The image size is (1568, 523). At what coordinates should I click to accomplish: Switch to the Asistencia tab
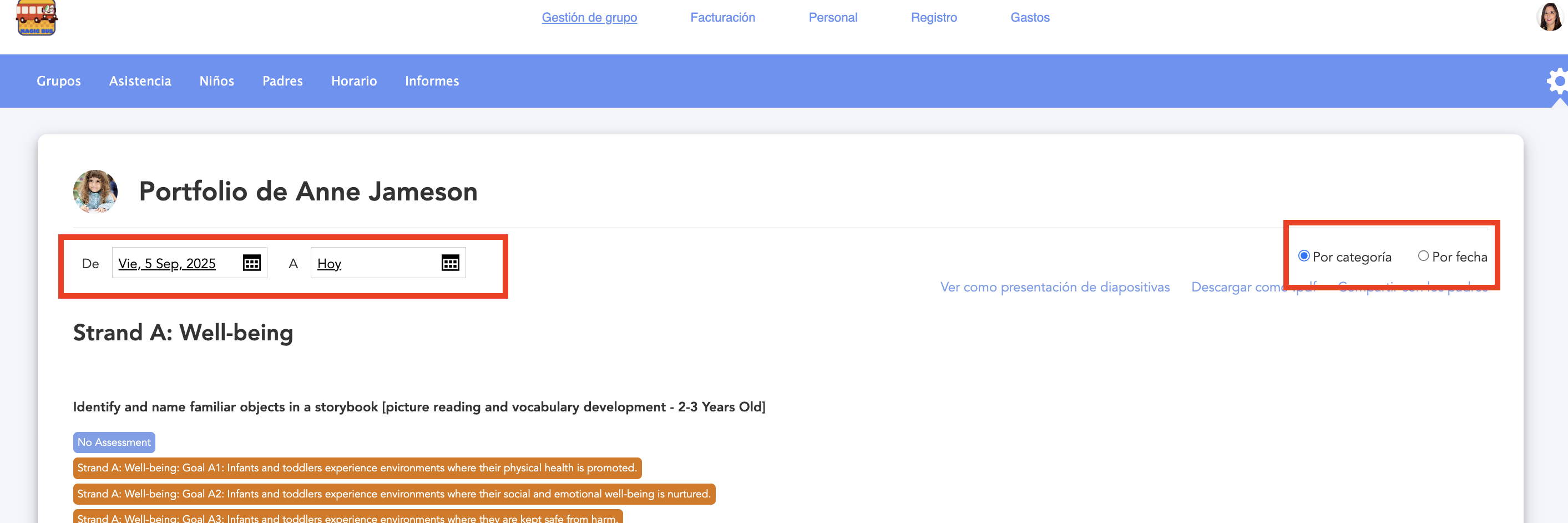pyautogui.click(x=140, y=81)
